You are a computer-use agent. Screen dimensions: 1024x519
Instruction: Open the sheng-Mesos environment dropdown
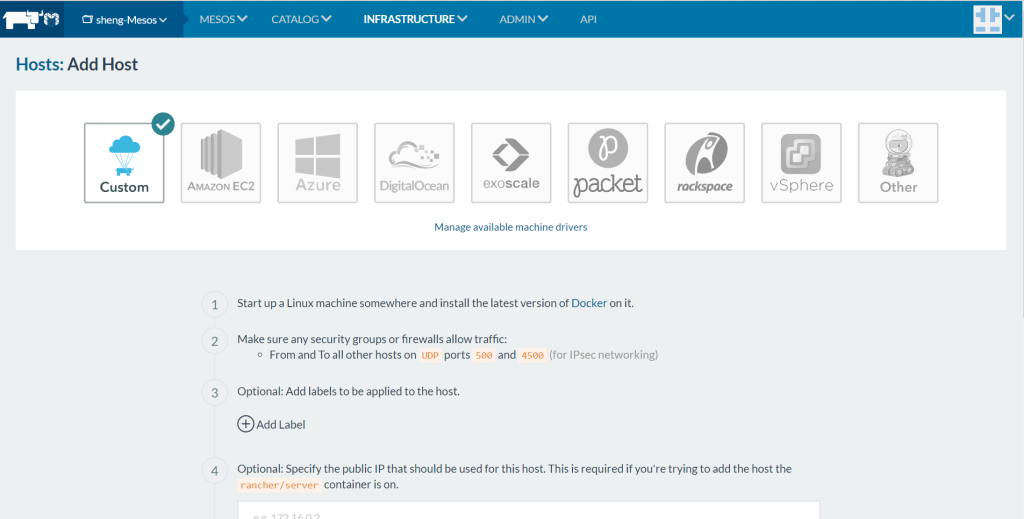[x=124, y=19]
